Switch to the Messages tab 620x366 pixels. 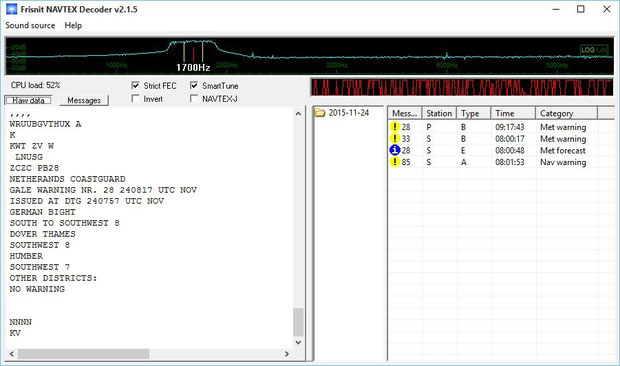coord(84,100)
